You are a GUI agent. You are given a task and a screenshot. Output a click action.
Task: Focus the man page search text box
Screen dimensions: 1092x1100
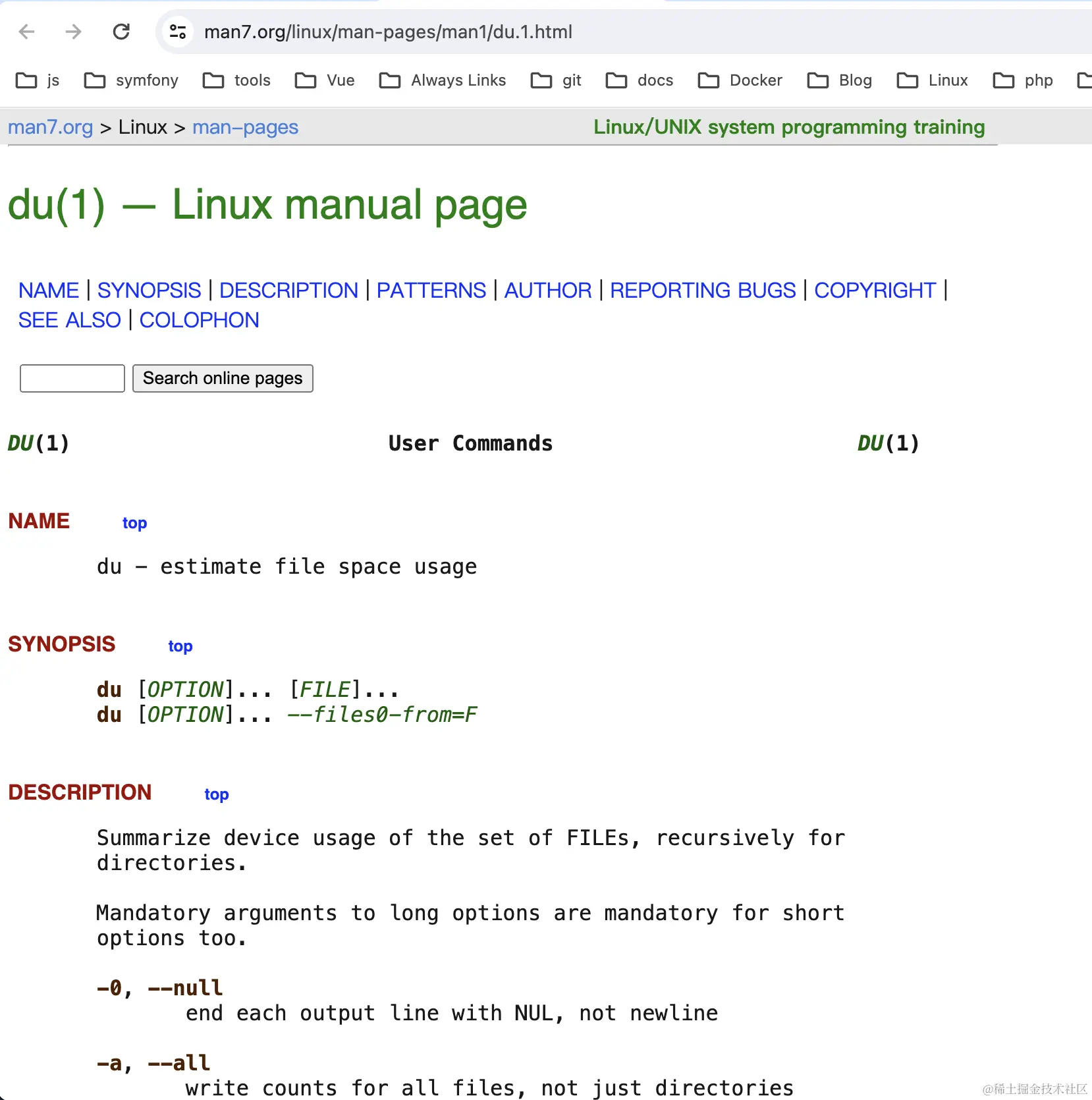tap(72, 378)
